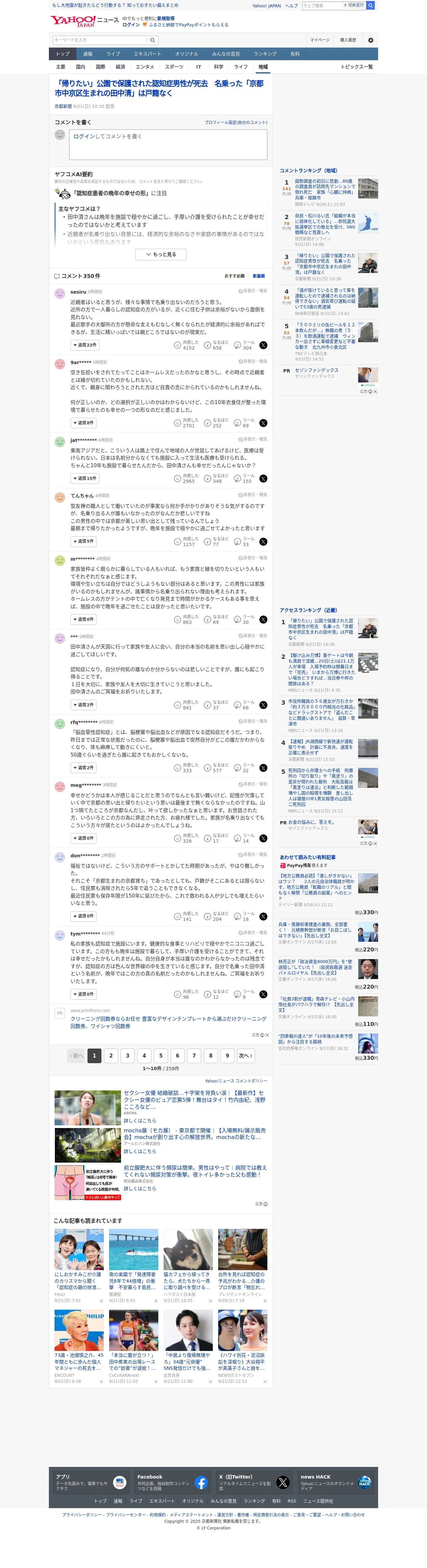
Task: Share don******** comment on X
Action: pos(263,916)
